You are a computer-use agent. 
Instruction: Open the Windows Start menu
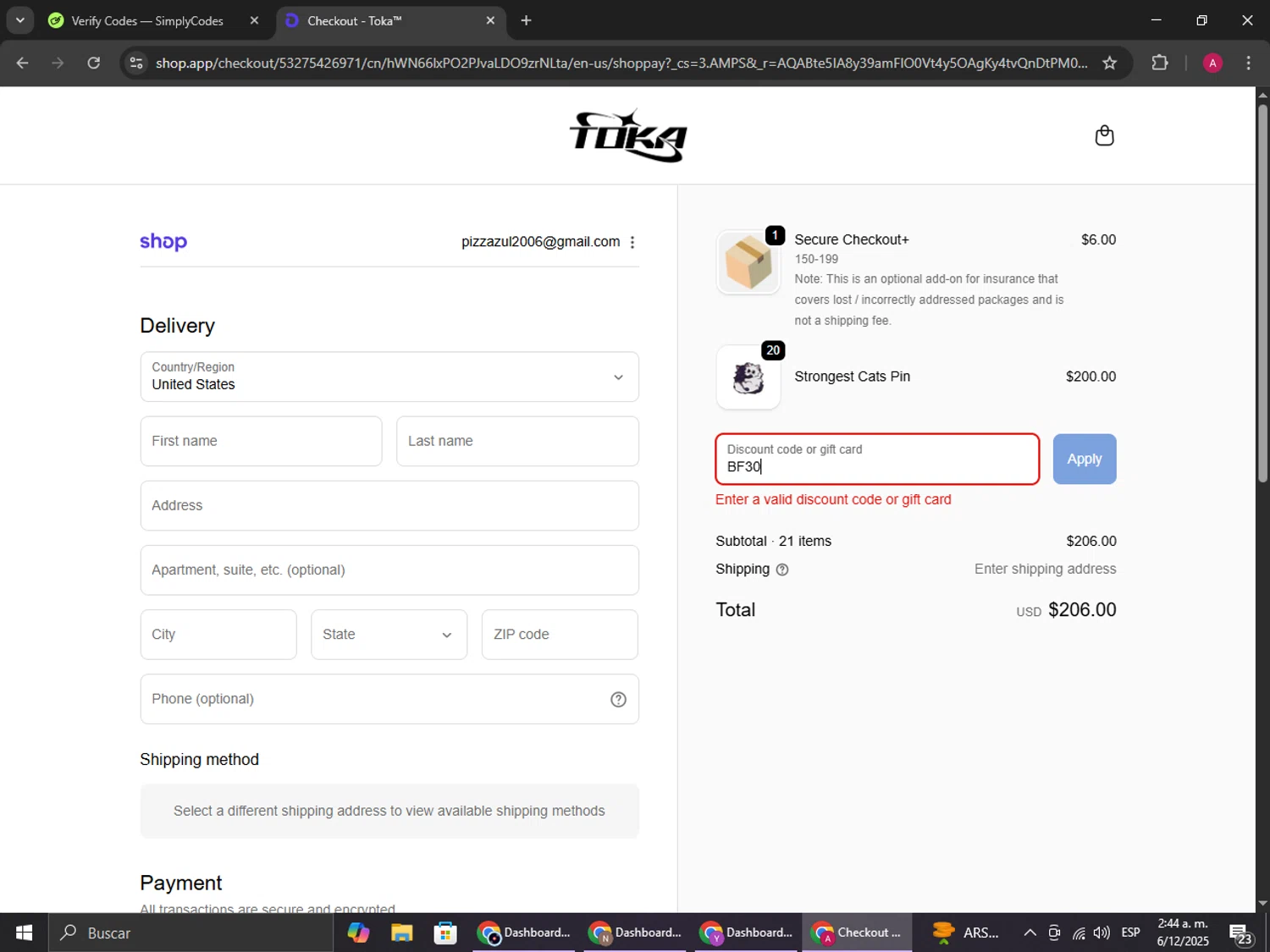tap(24, 933)
